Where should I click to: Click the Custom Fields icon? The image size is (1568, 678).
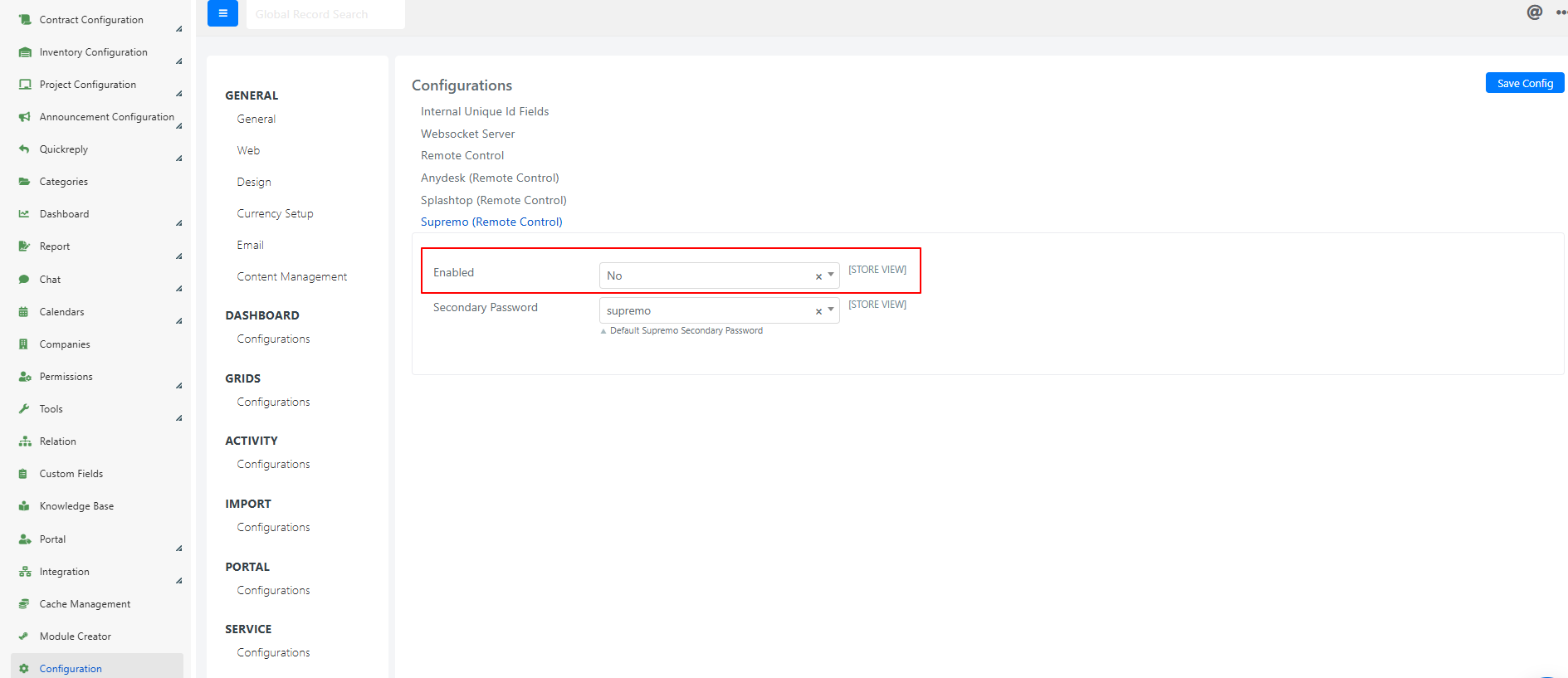click(23, 473)
